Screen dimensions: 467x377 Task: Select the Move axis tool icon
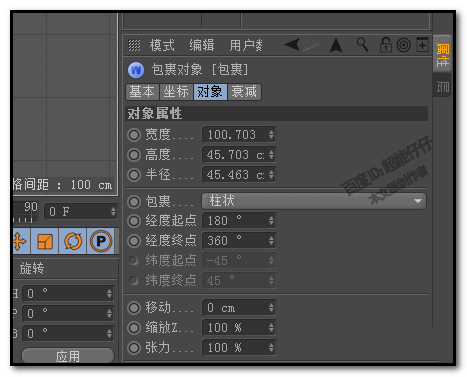(20, 241)
